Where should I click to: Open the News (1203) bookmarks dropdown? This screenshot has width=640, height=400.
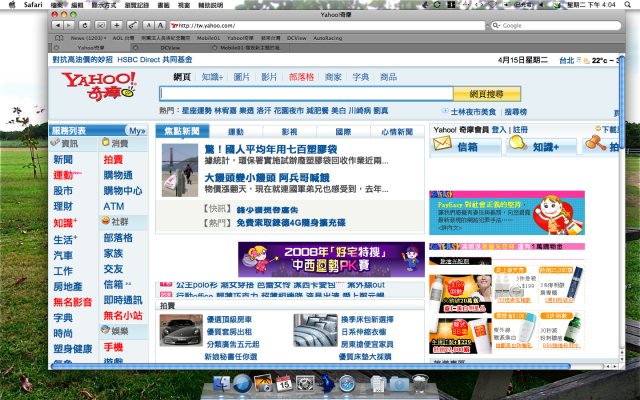(x=88, y=38)
